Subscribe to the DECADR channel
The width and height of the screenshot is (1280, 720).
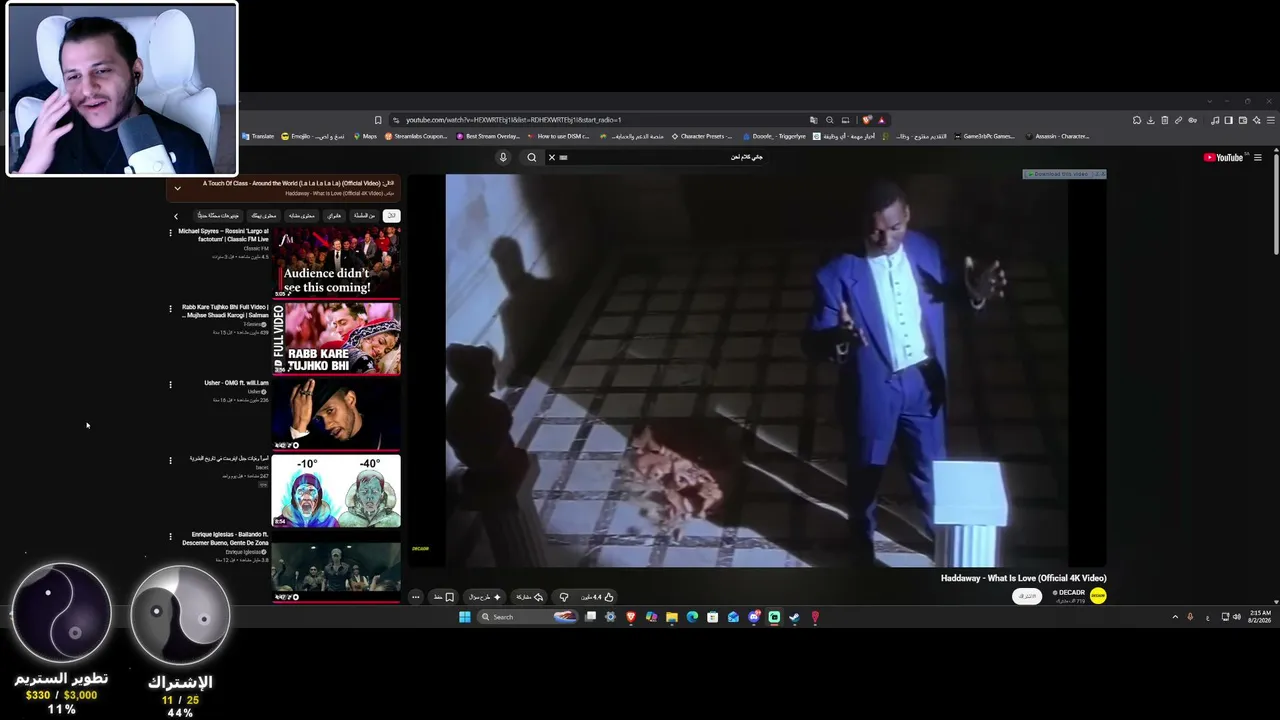[x=1027, y=596]
